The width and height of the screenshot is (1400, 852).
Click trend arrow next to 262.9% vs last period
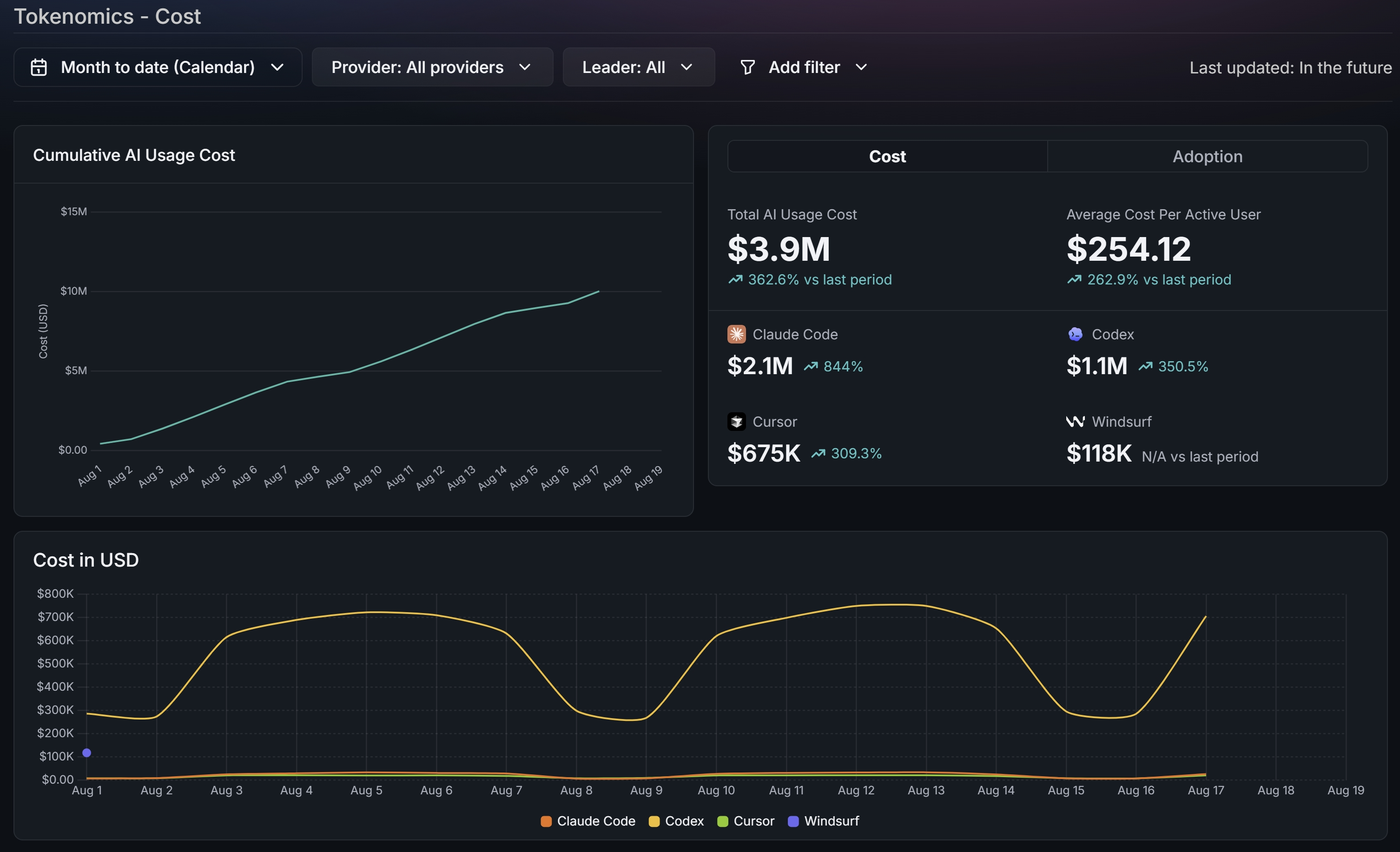[1074, 279]
